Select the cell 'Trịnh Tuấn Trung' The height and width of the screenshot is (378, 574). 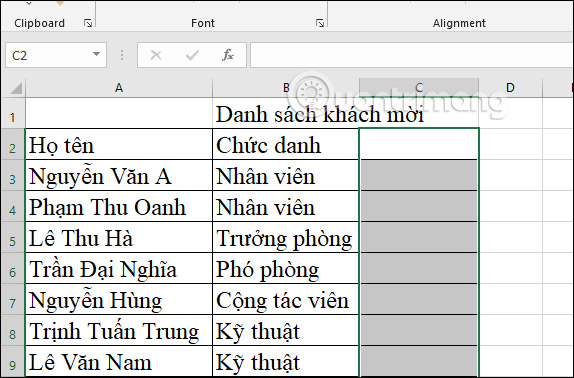(x=119, y=330)
